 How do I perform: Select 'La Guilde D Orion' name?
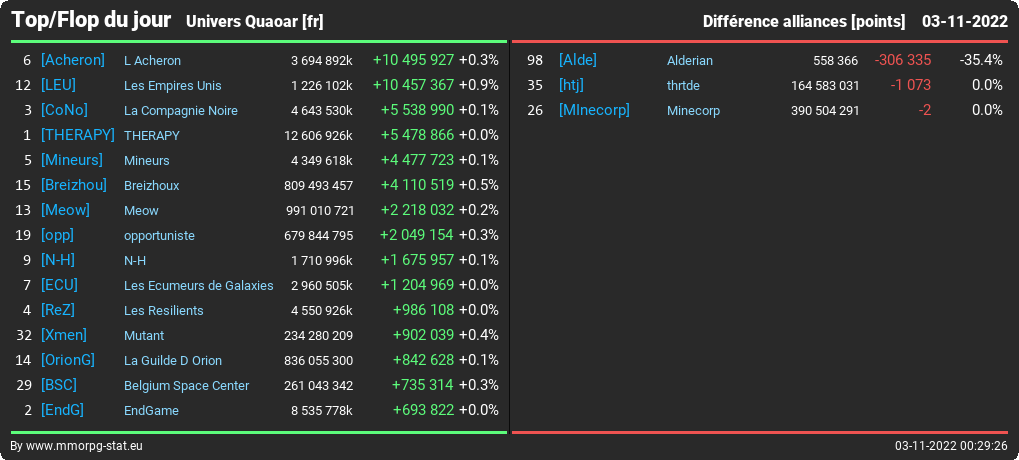(x=173, y=361)
